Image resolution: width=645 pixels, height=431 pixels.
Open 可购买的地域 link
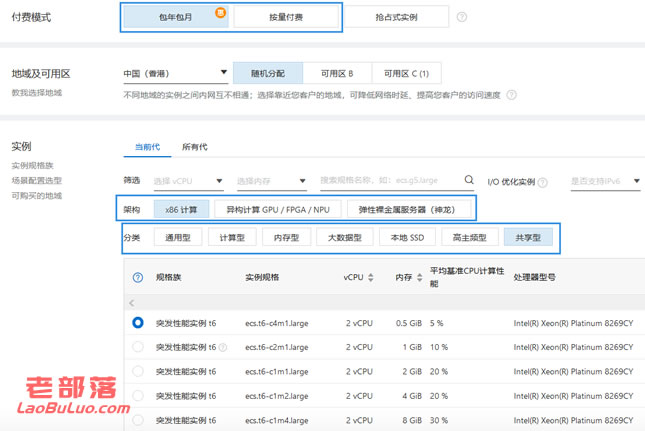pos(37,195)
